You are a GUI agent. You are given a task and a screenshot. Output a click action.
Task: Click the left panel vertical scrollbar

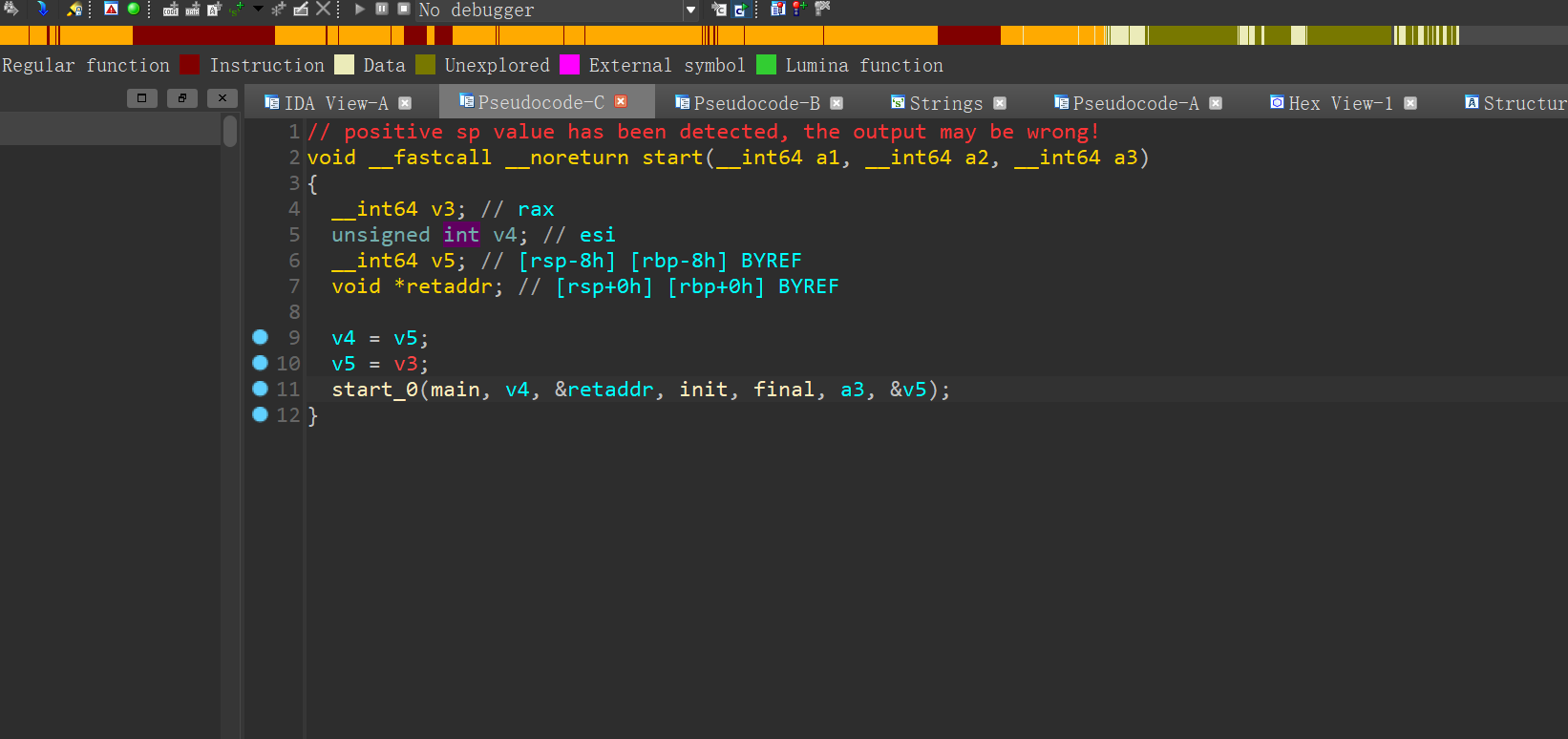click(230, 131)
